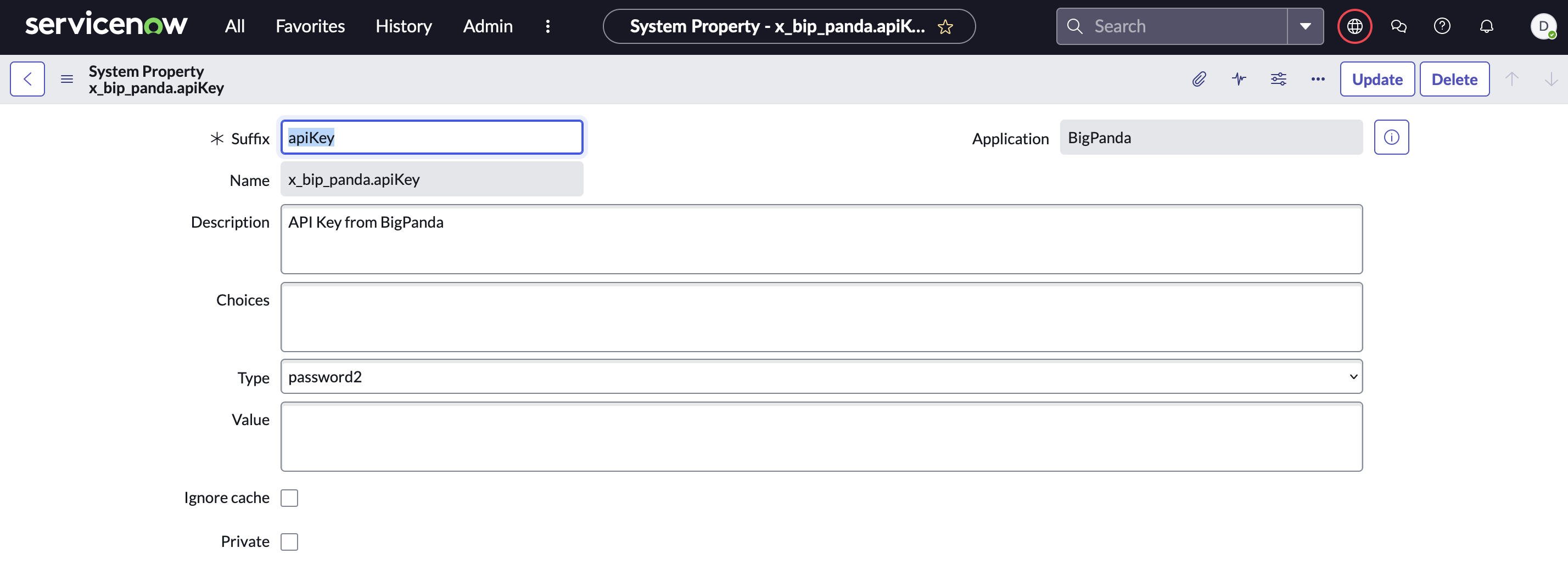Switch to the Favorites menu
The image size is (1568, 565).
coord(310,26)
